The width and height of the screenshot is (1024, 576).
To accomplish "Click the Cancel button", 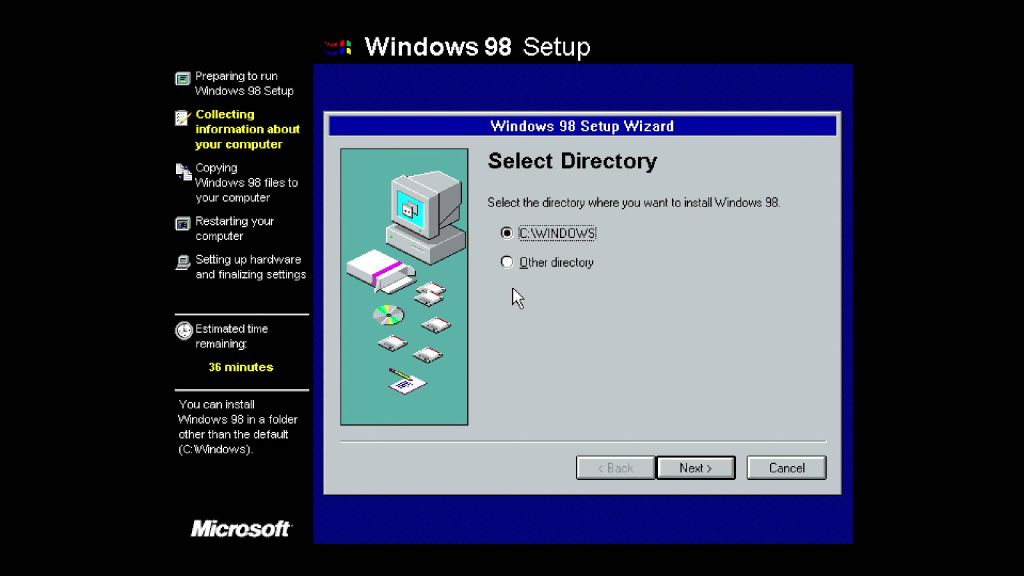I will click(x=786, y=468).
